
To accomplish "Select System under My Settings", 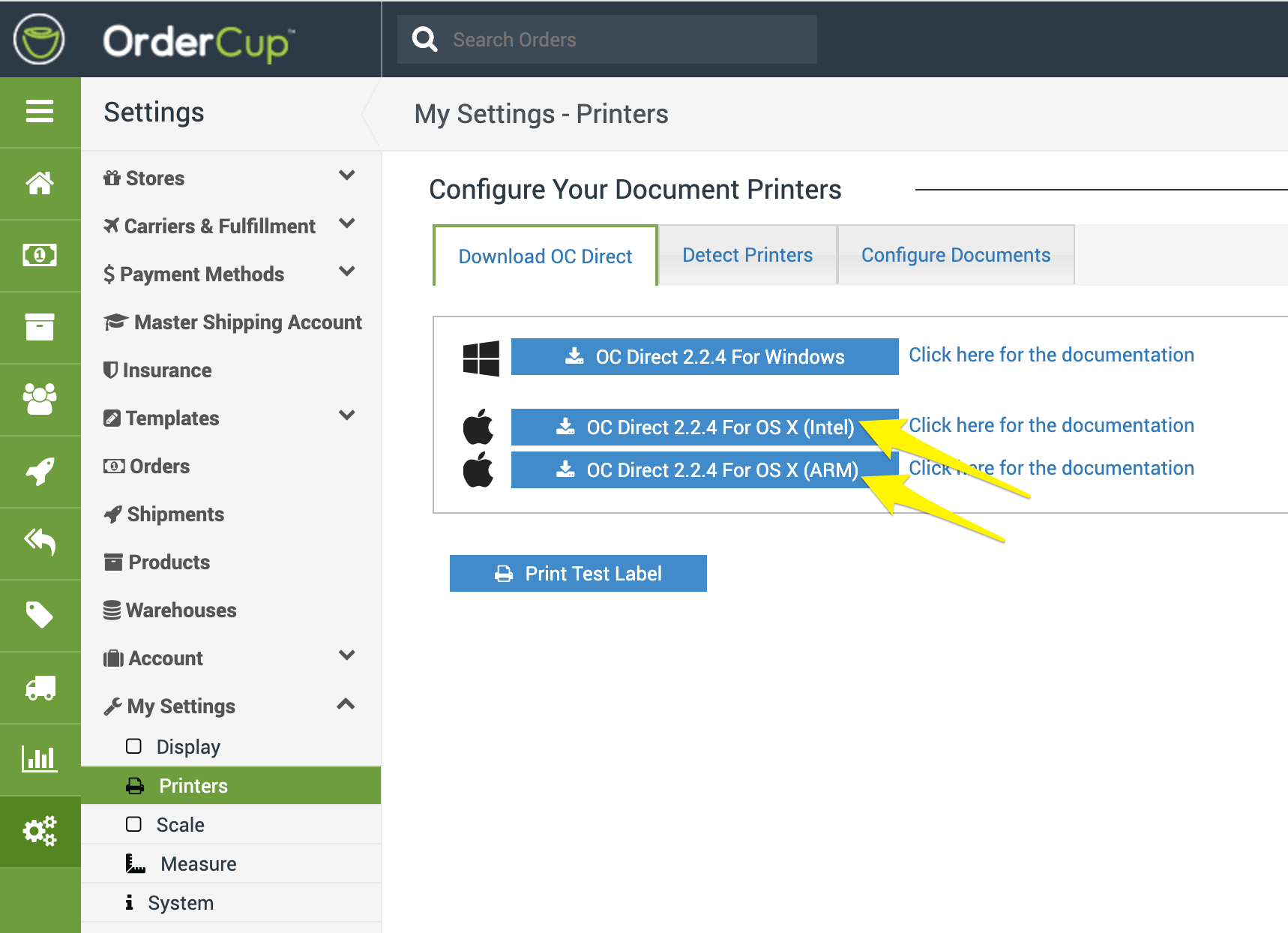I will 231,903.
